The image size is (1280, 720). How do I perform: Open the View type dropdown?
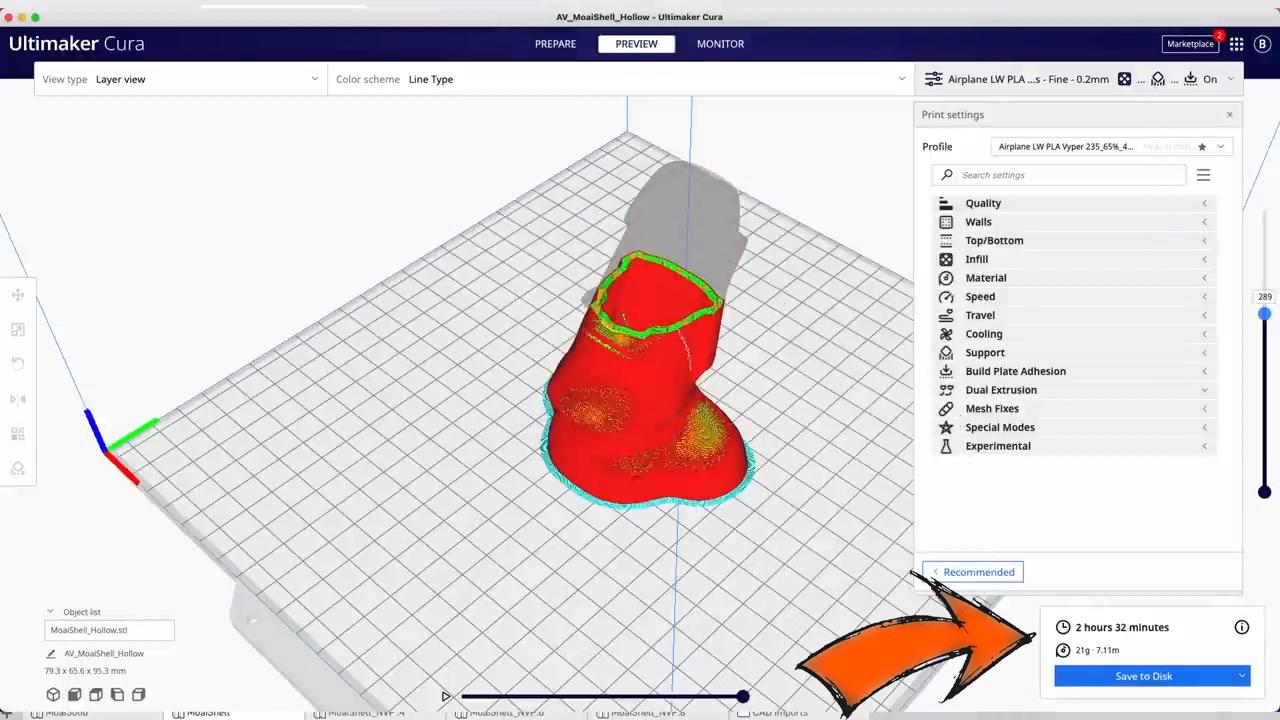(x=181, y=79)
